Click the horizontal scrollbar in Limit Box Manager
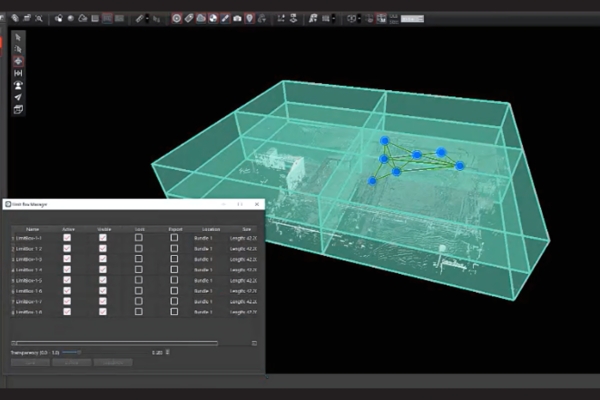600x400 pixels. coord(117,343)
